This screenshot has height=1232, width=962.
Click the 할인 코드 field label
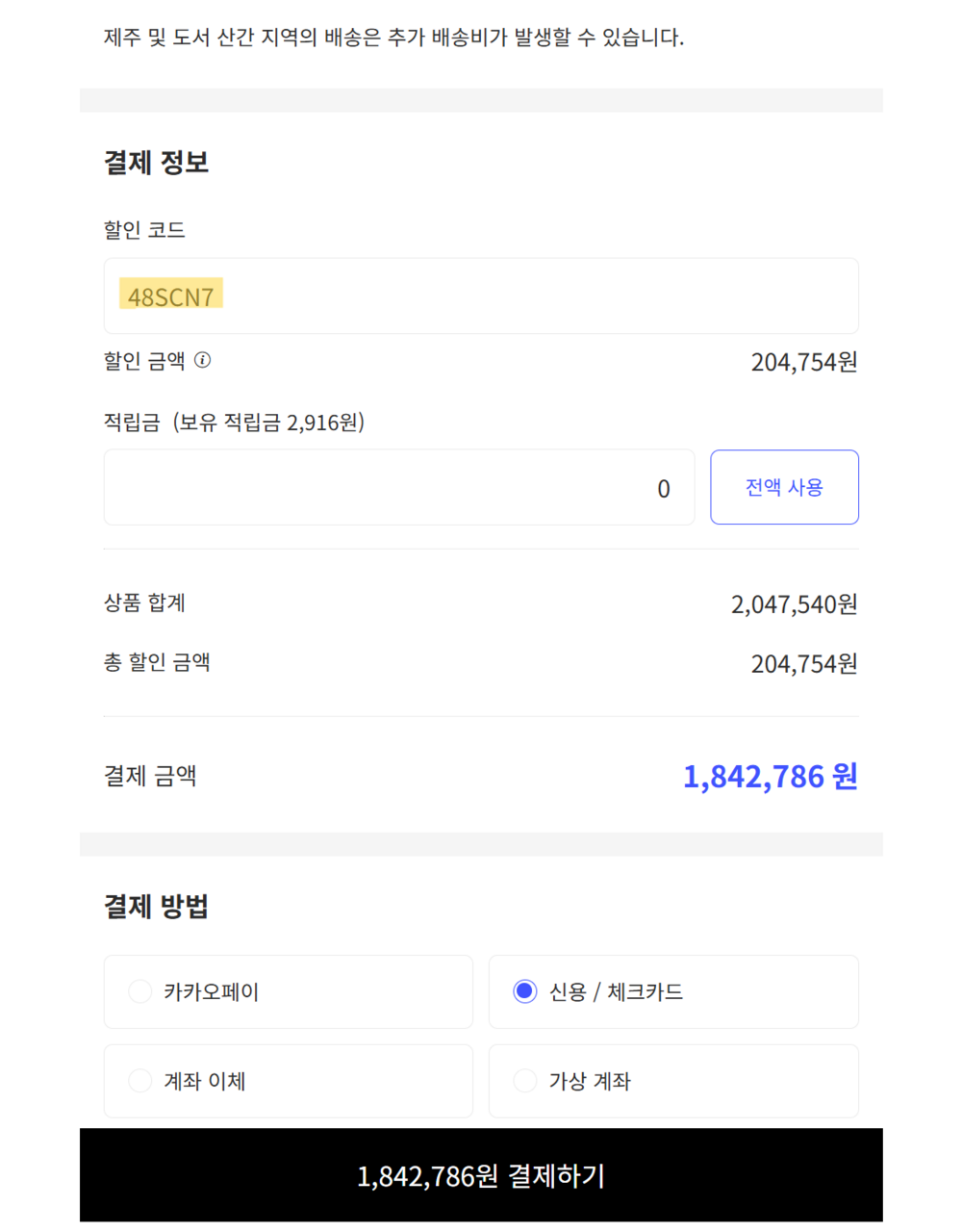[144, 230]
